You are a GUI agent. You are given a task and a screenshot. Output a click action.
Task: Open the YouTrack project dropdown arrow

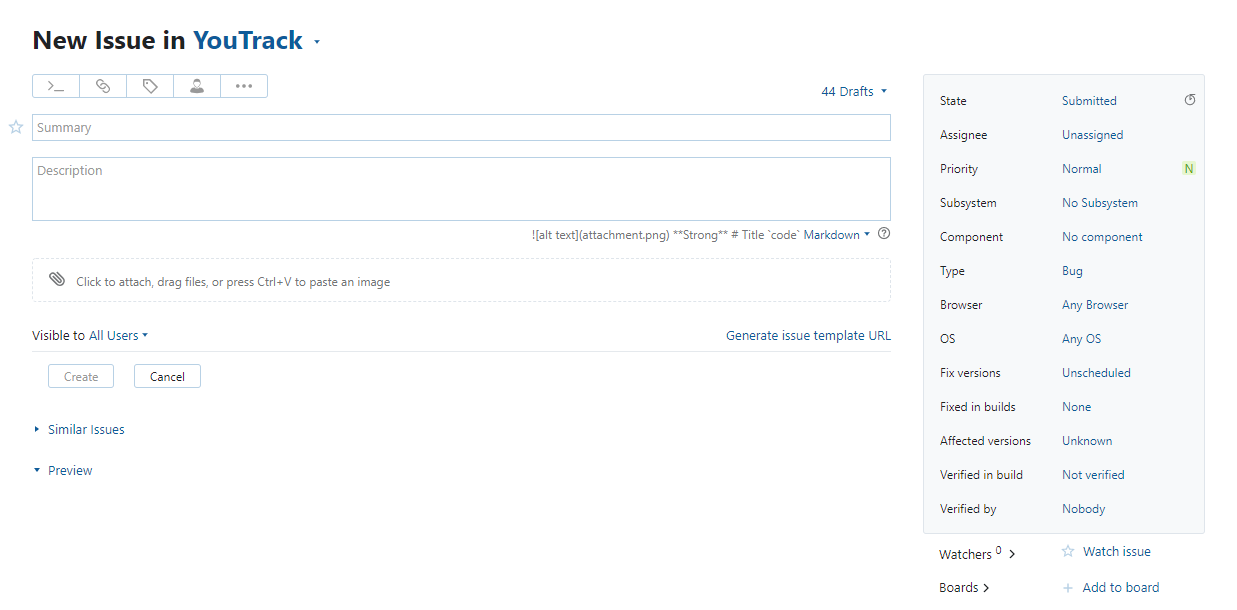(317, 43)
